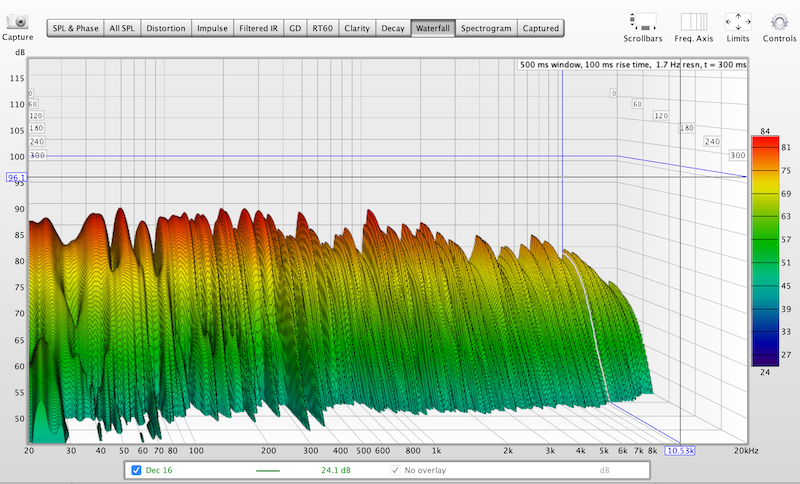Switch to the GD tab

click(x=295, y=28)
